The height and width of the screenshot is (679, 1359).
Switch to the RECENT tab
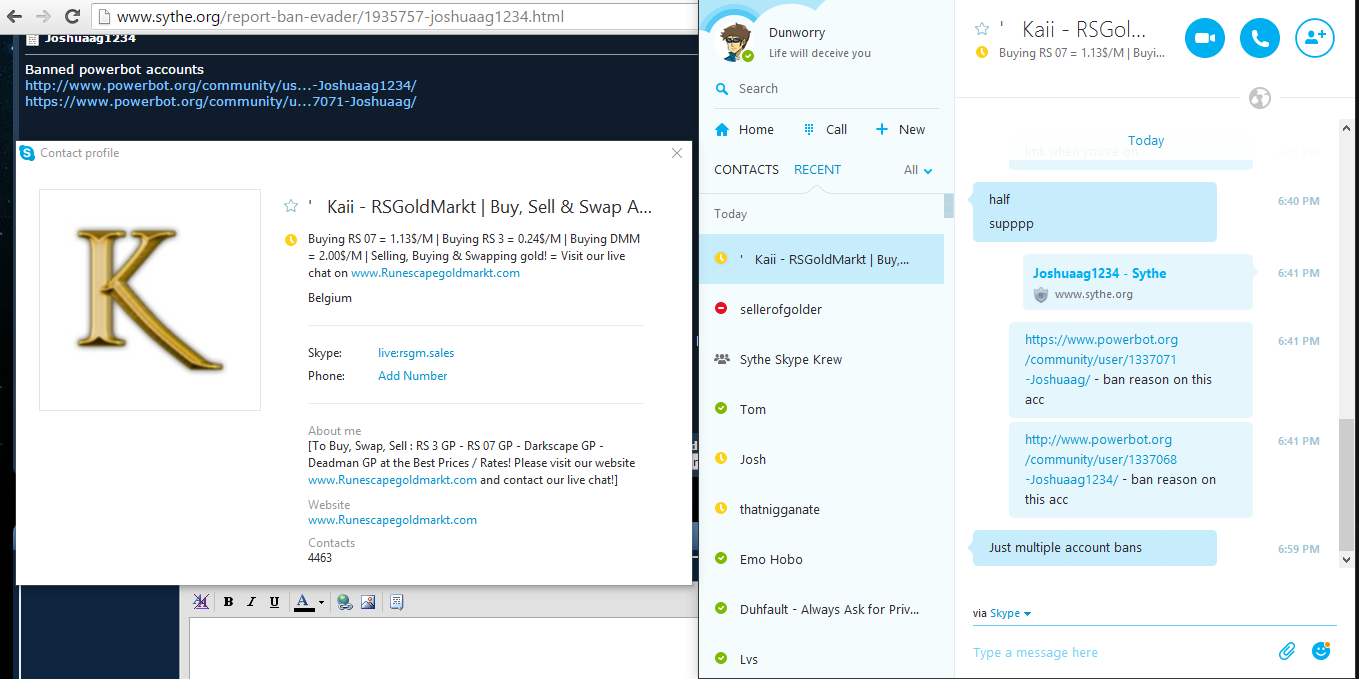pyautogui.click(x=817, y=169)
